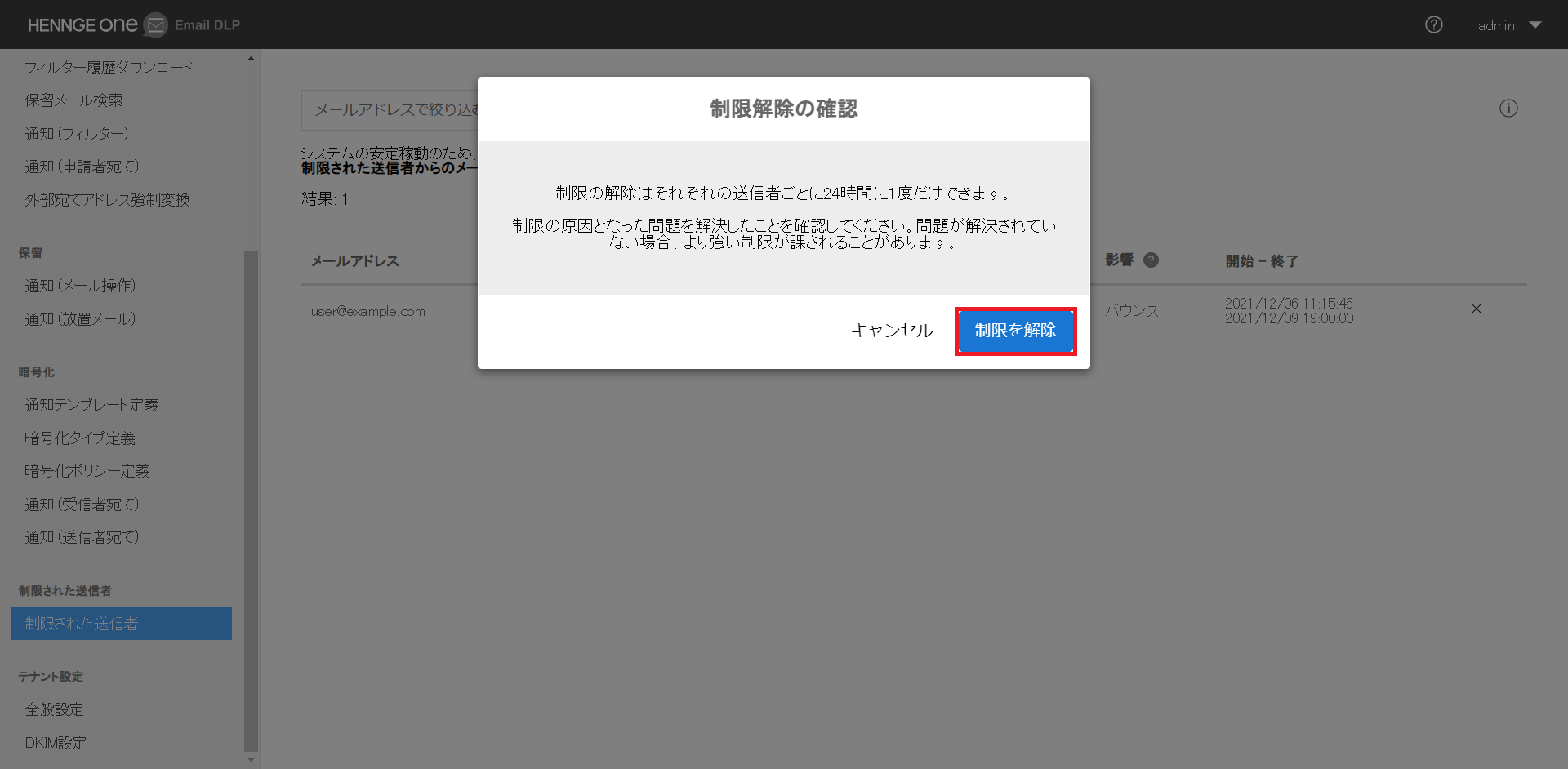The image size is (1568, 769).
Task: Select the highlighted 制限された送信者 item
Action: coord(121,623)
